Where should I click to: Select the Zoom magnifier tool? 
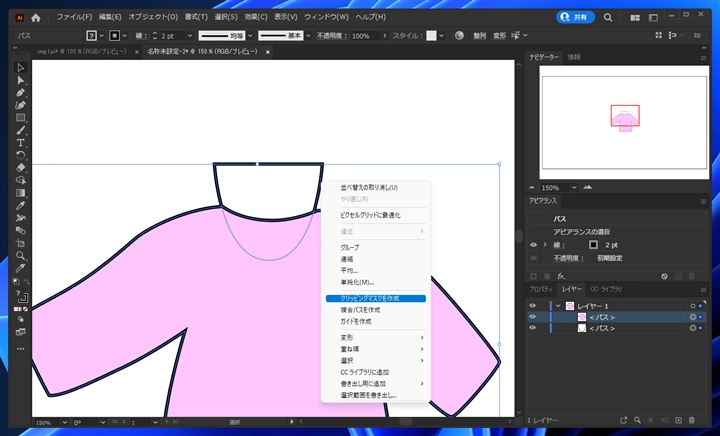pyautogui.click(x=21, y=256)
